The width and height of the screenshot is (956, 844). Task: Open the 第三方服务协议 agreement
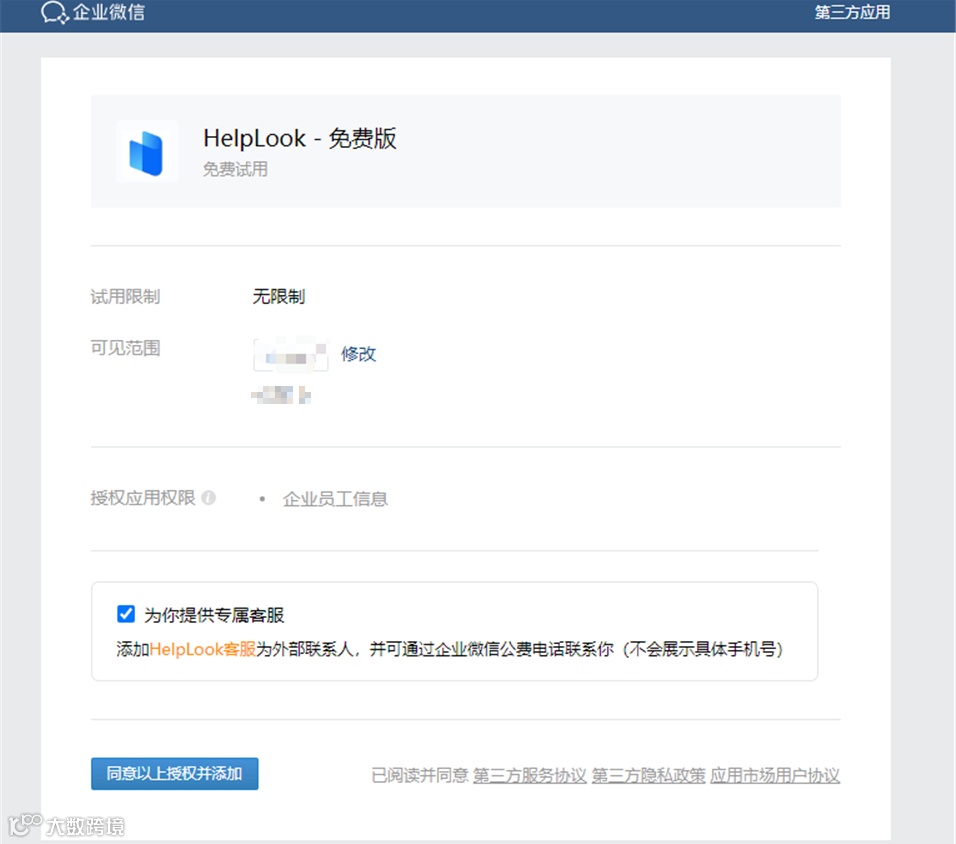tap(529, 775)
